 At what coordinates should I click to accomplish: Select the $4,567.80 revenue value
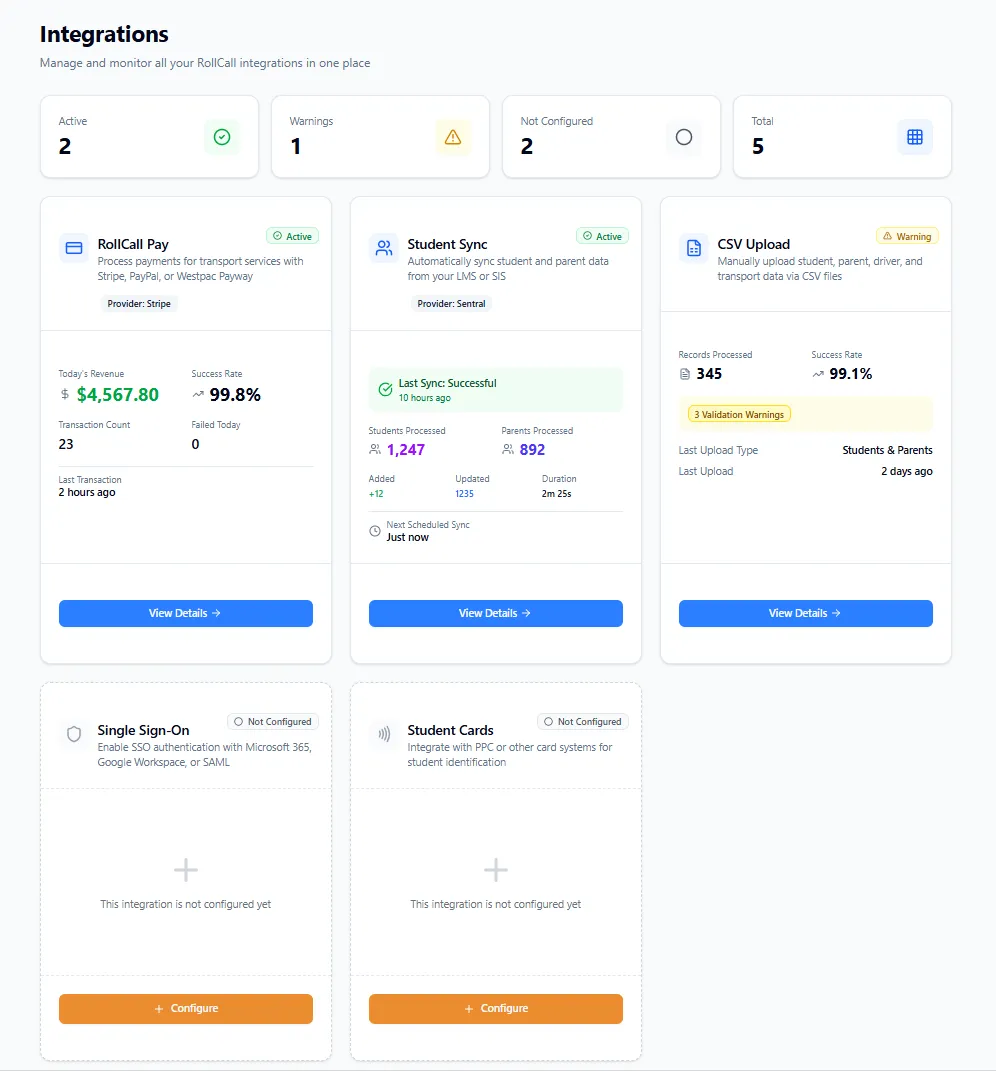[117, 394]
